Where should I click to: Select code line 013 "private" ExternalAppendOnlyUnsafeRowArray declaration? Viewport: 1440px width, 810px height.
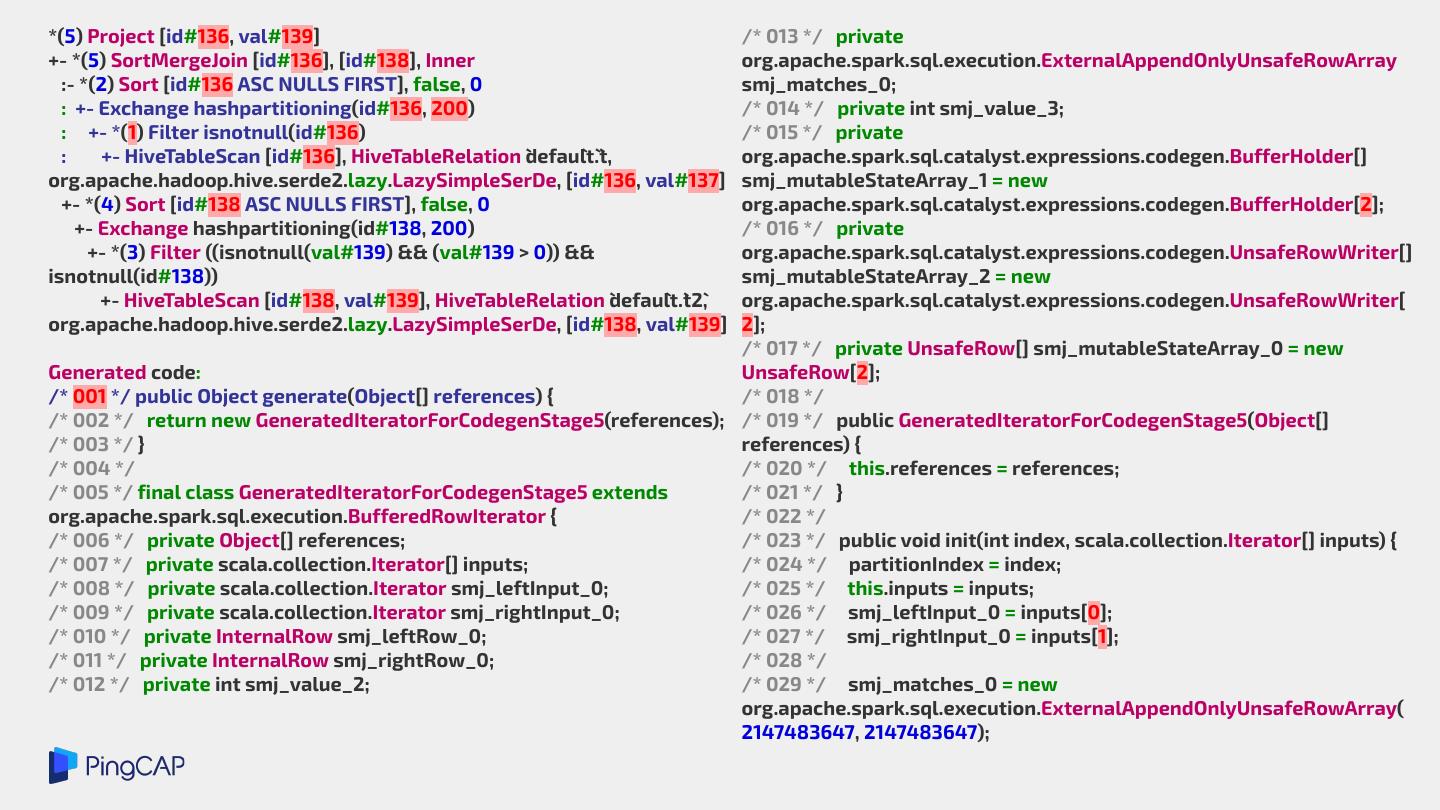[1069, 60]
